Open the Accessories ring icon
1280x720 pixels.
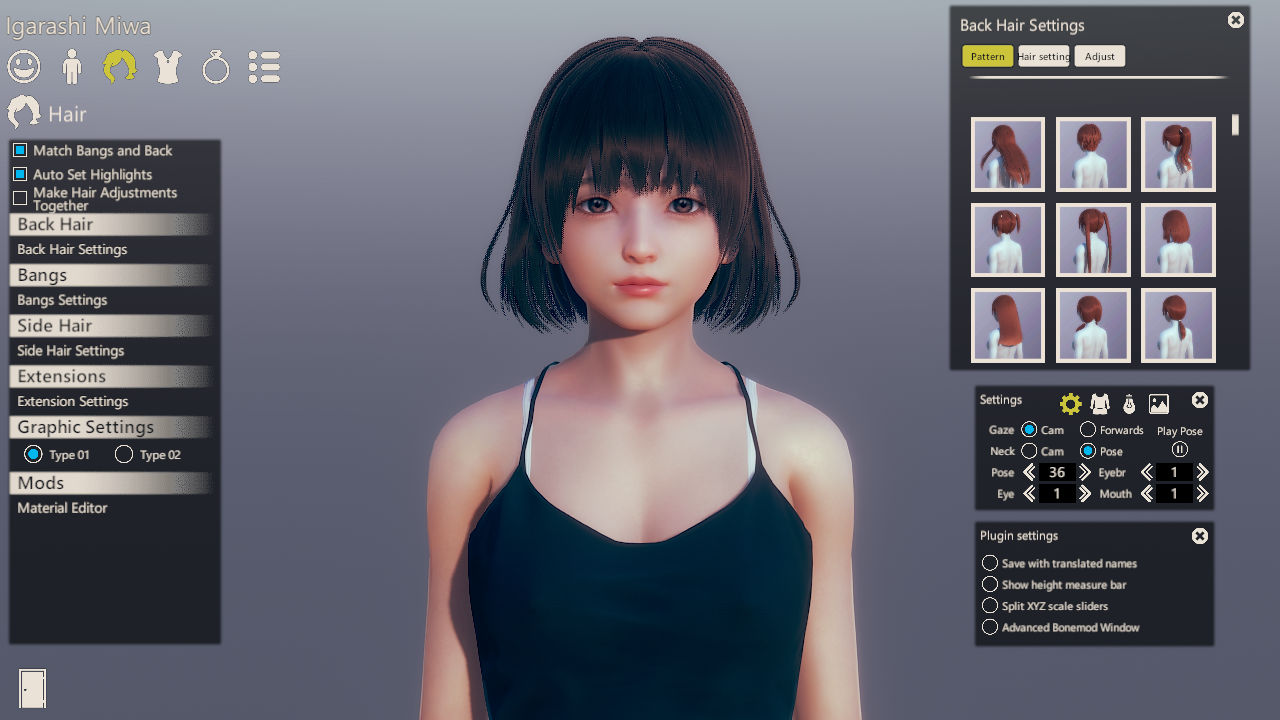tap(216, 67)
